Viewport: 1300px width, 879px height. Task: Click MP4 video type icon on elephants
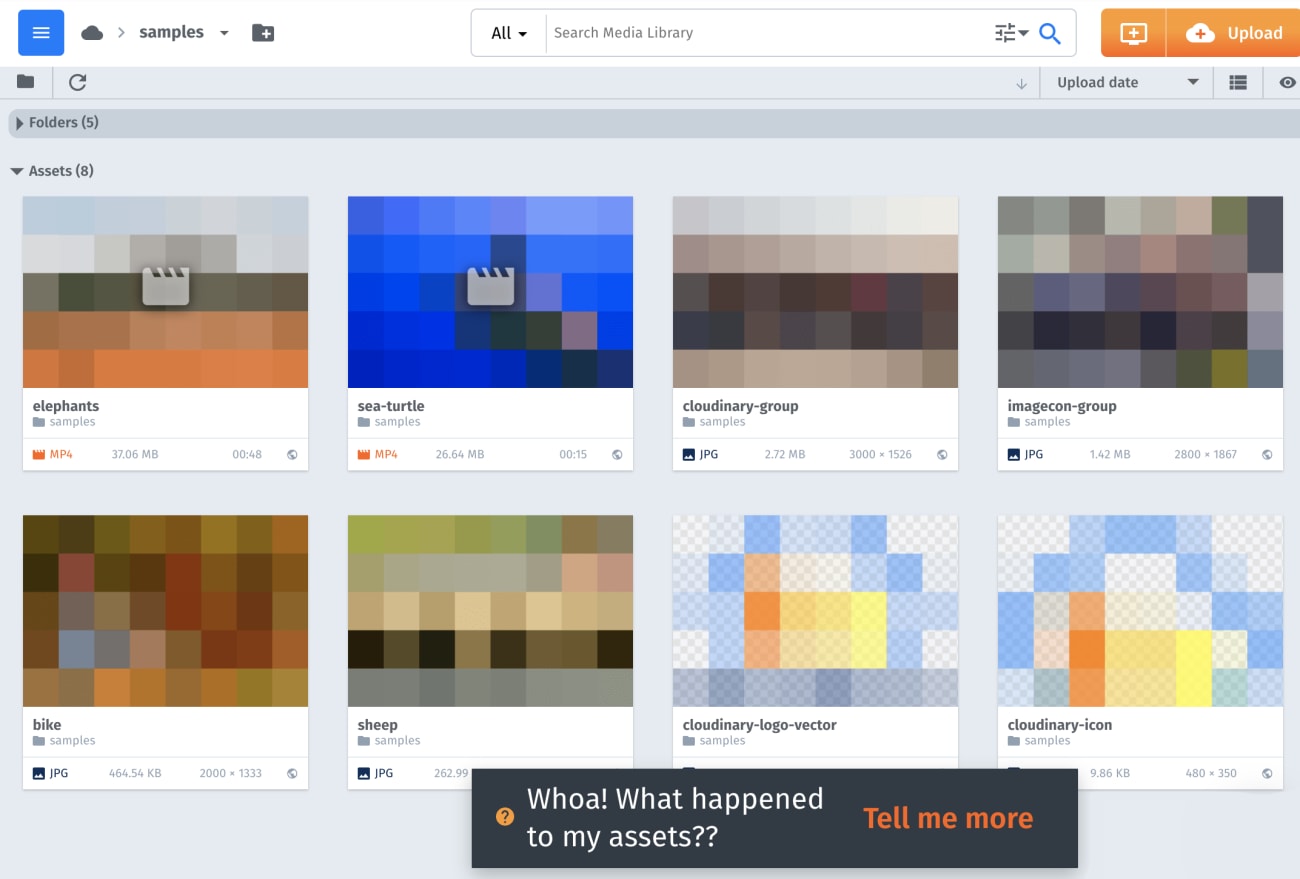[39, 454]
